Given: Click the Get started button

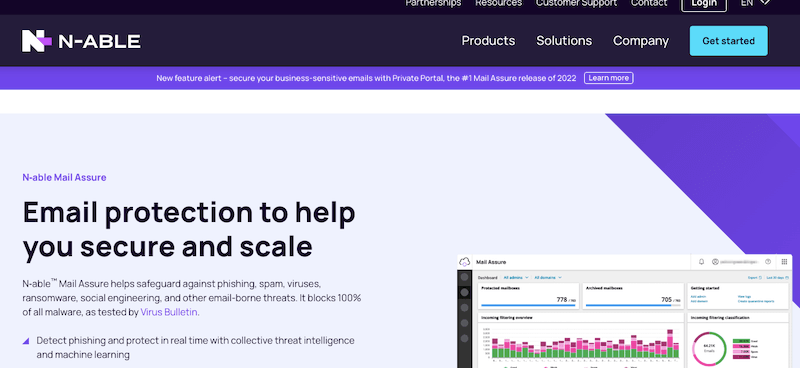Looking at the screenshot, I should click(728, 41).
